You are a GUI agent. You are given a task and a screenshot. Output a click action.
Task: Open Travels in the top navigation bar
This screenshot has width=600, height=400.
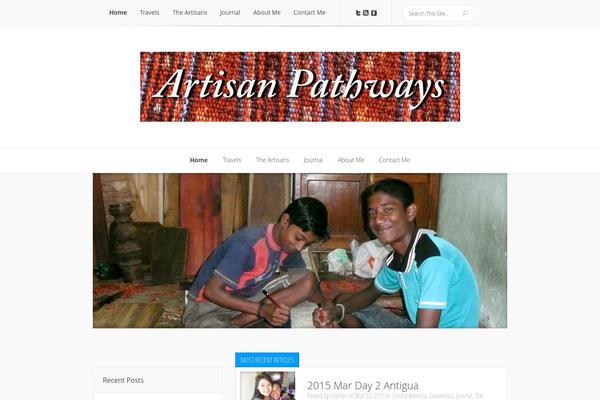[x=149, y=13]
